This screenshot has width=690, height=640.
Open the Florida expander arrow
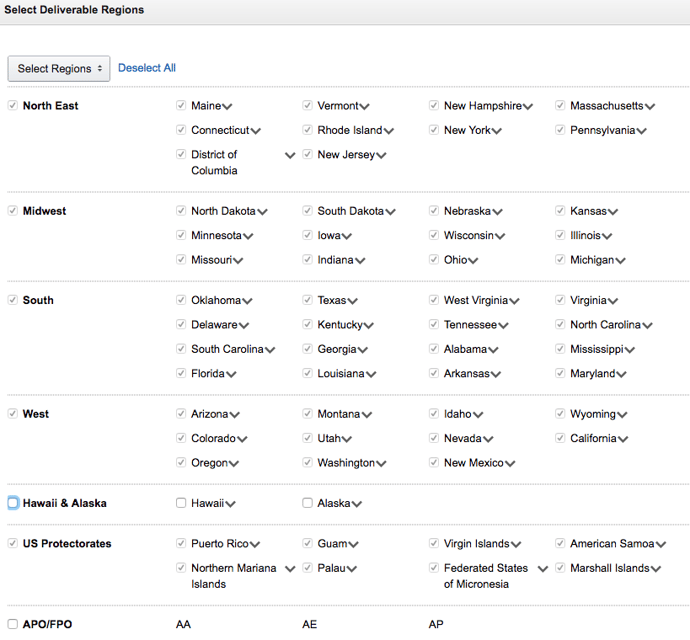click(232, 375)
